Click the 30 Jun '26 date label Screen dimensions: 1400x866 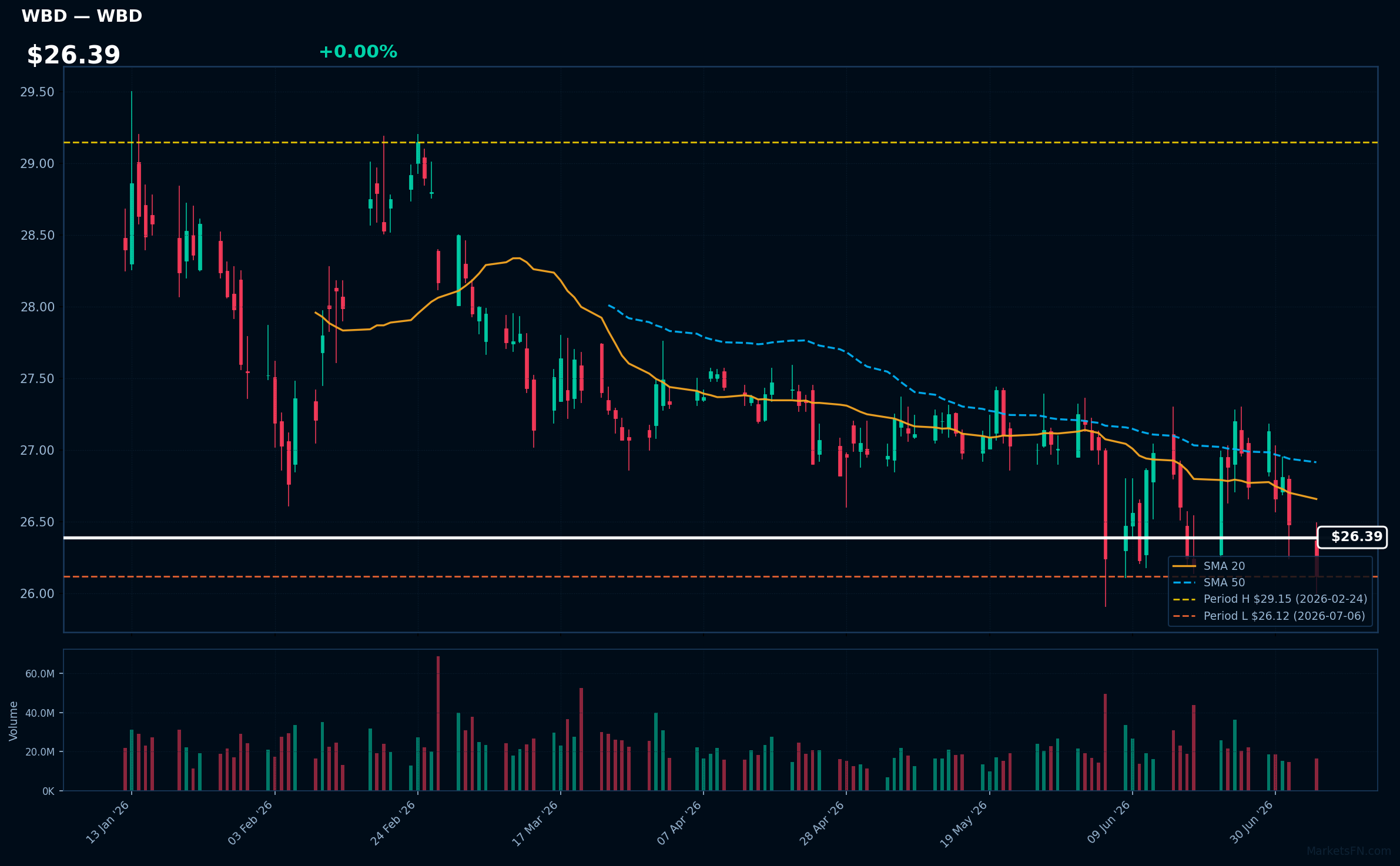(1252, 823)
